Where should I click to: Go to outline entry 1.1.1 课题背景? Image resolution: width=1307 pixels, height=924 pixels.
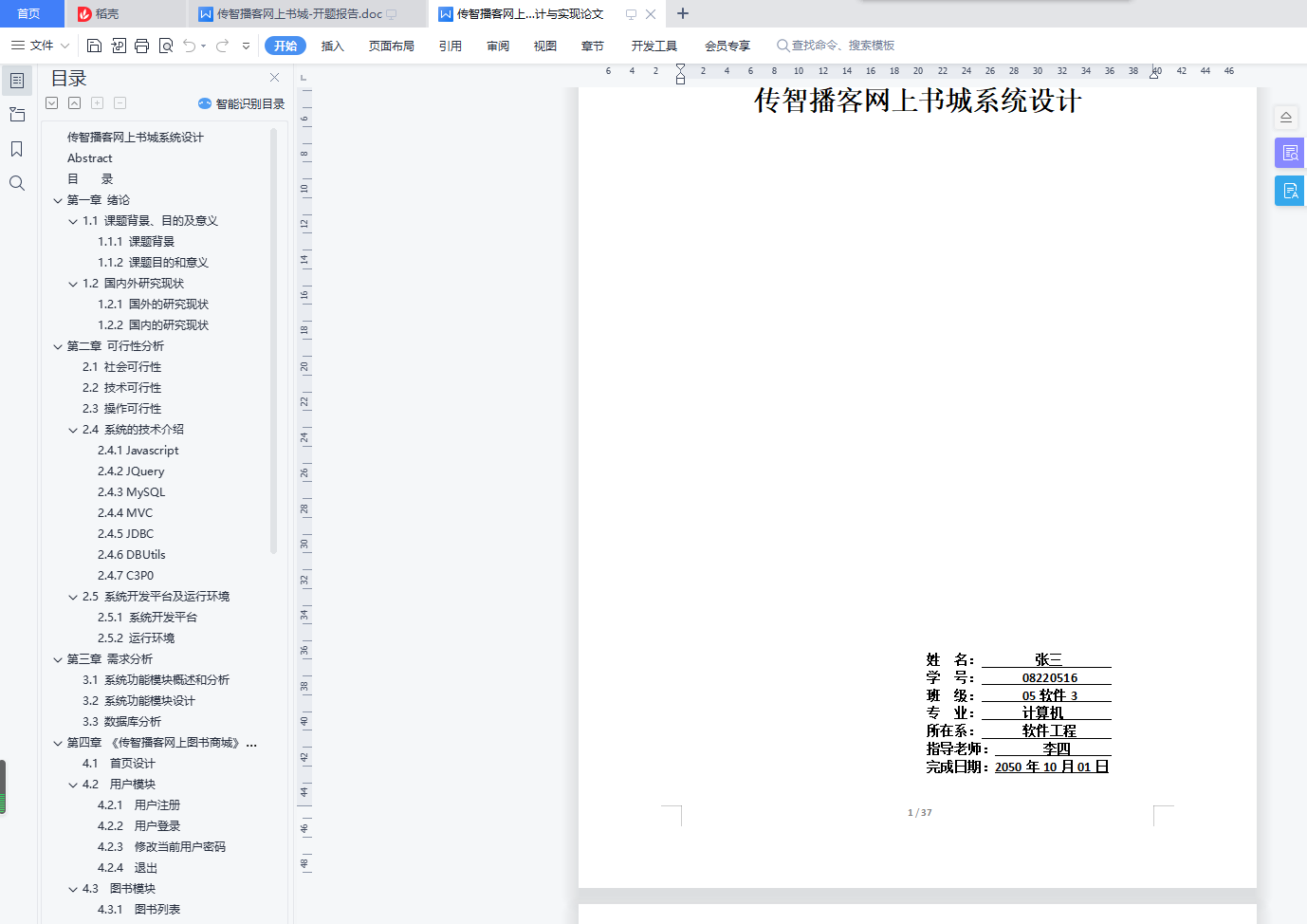[136, 242]
